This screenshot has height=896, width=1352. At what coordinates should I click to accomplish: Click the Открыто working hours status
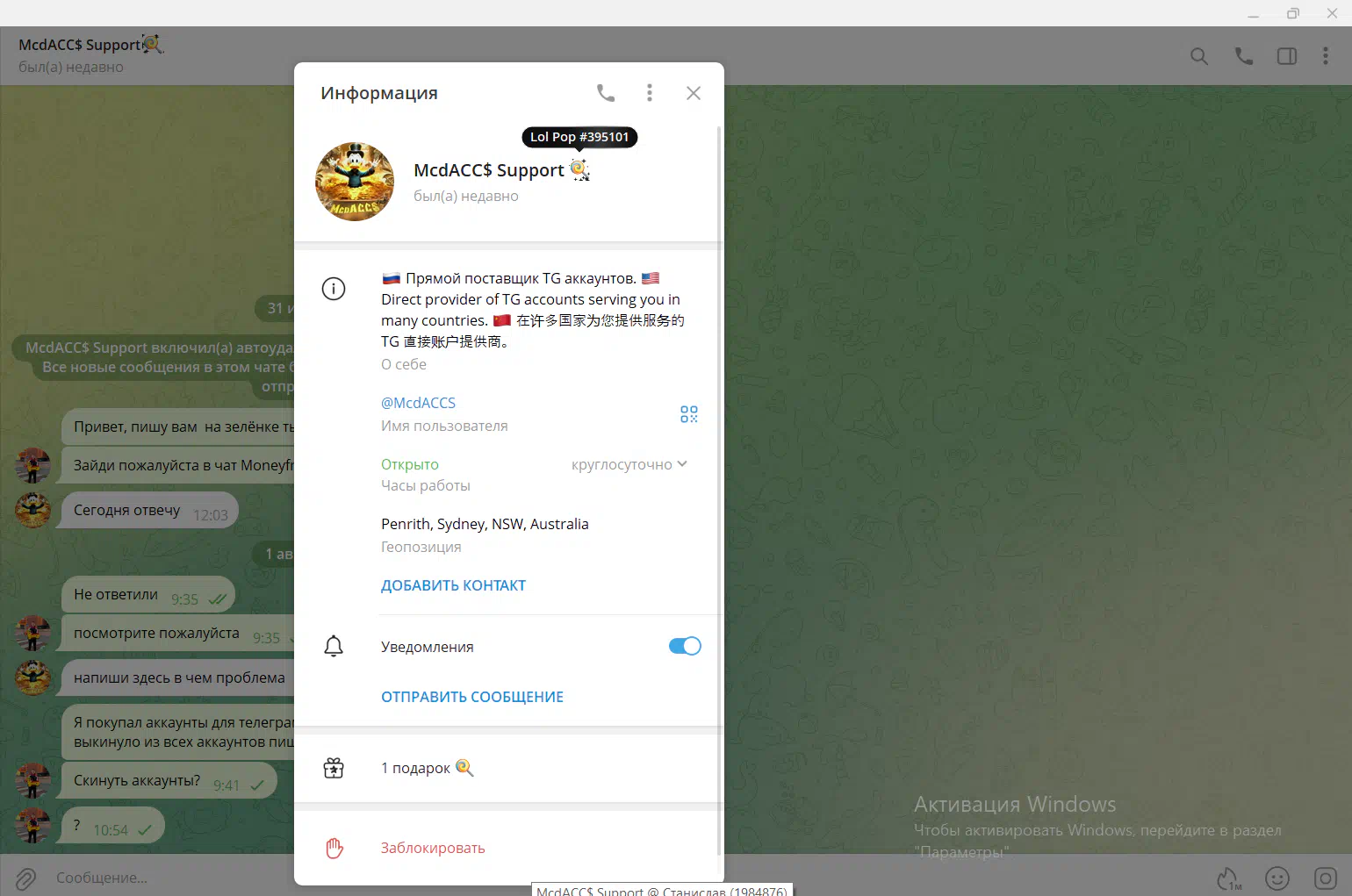coord(410,464)
